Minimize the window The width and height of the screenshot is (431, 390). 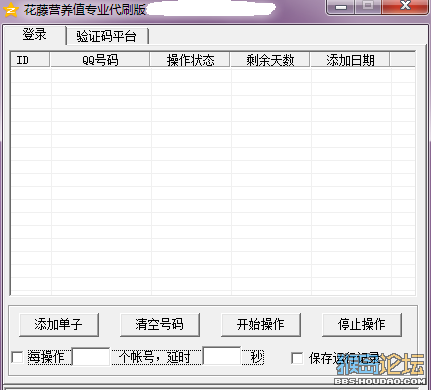click(341, 7)
